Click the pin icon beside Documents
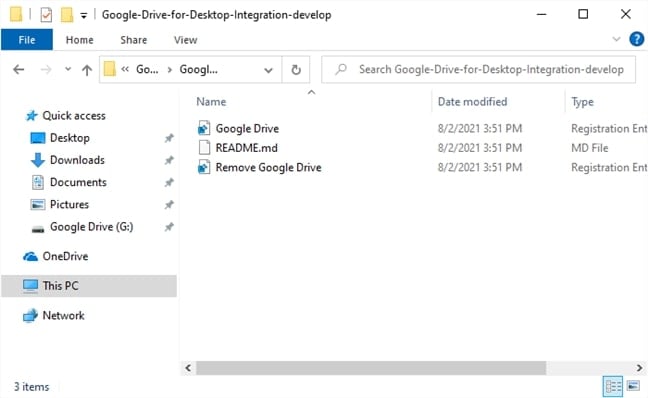 [169, 183]
